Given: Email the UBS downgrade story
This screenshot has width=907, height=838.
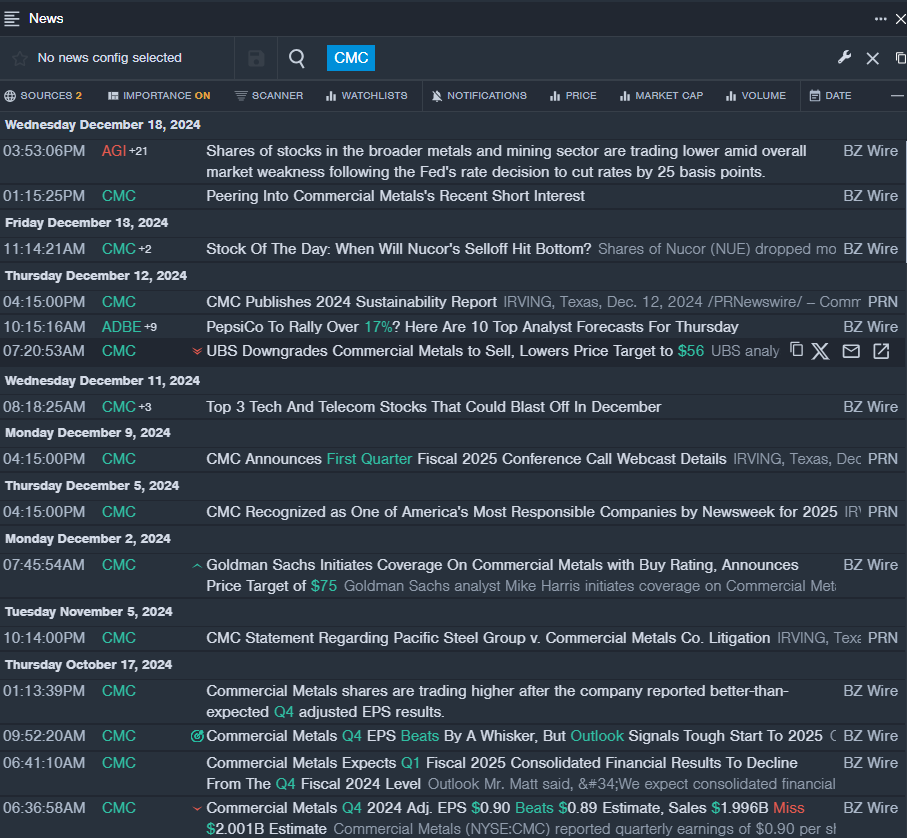Looking at the screenshot, I should pos(851,351).
